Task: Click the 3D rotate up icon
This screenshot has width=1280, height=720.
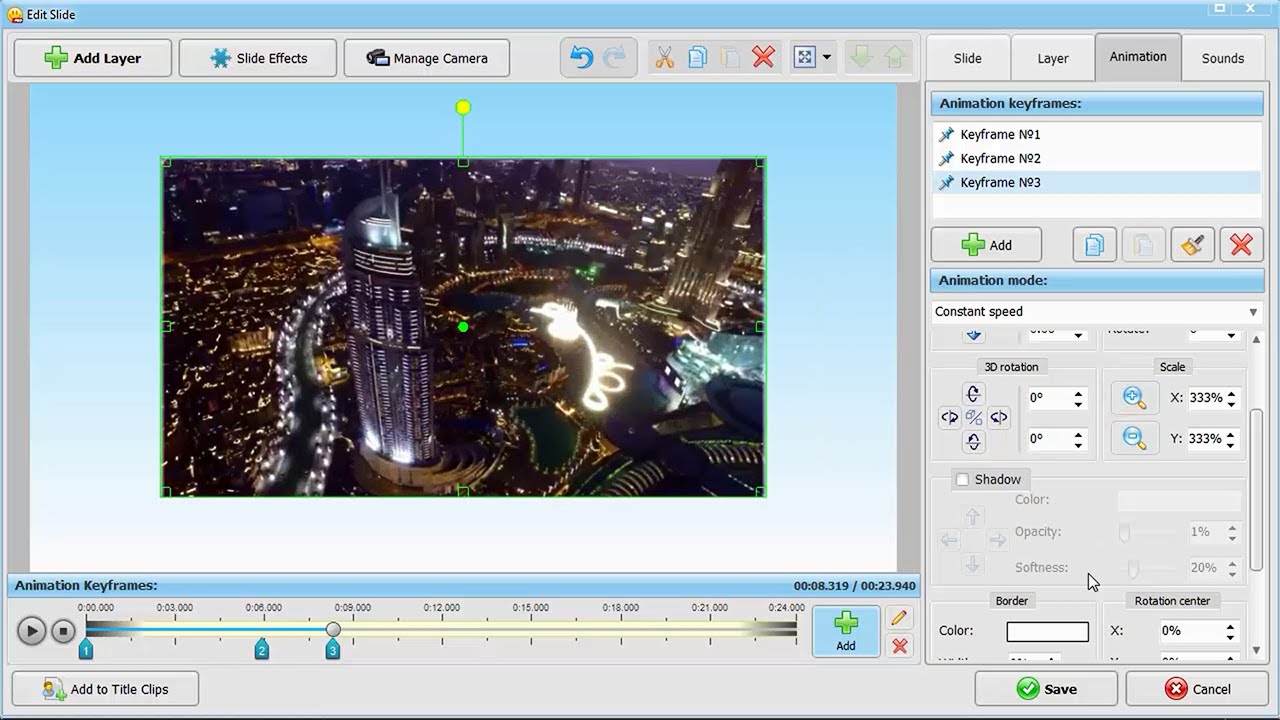Action: coord(973,394)
